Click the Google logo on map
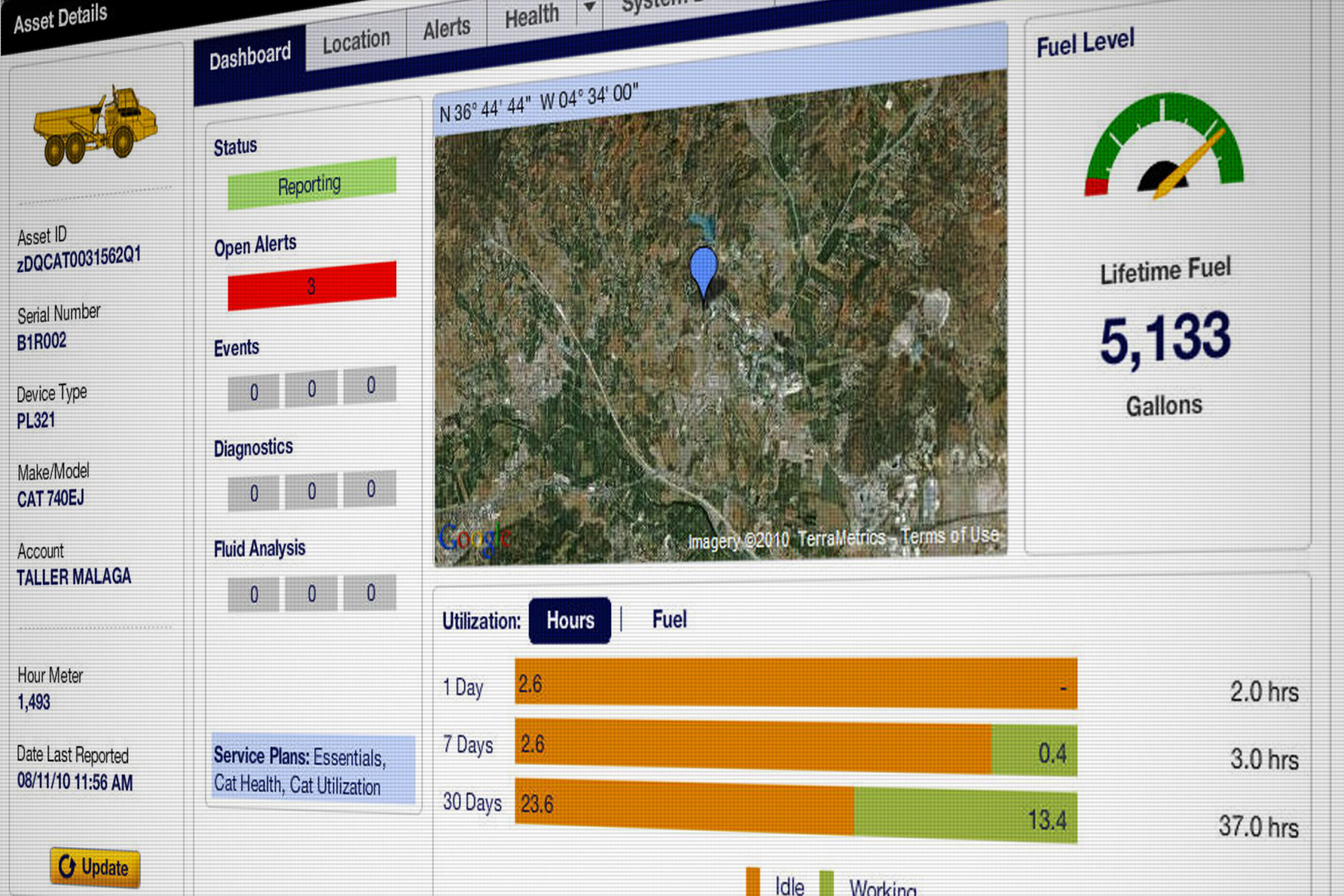1344x896 pixels. (474, 539)
